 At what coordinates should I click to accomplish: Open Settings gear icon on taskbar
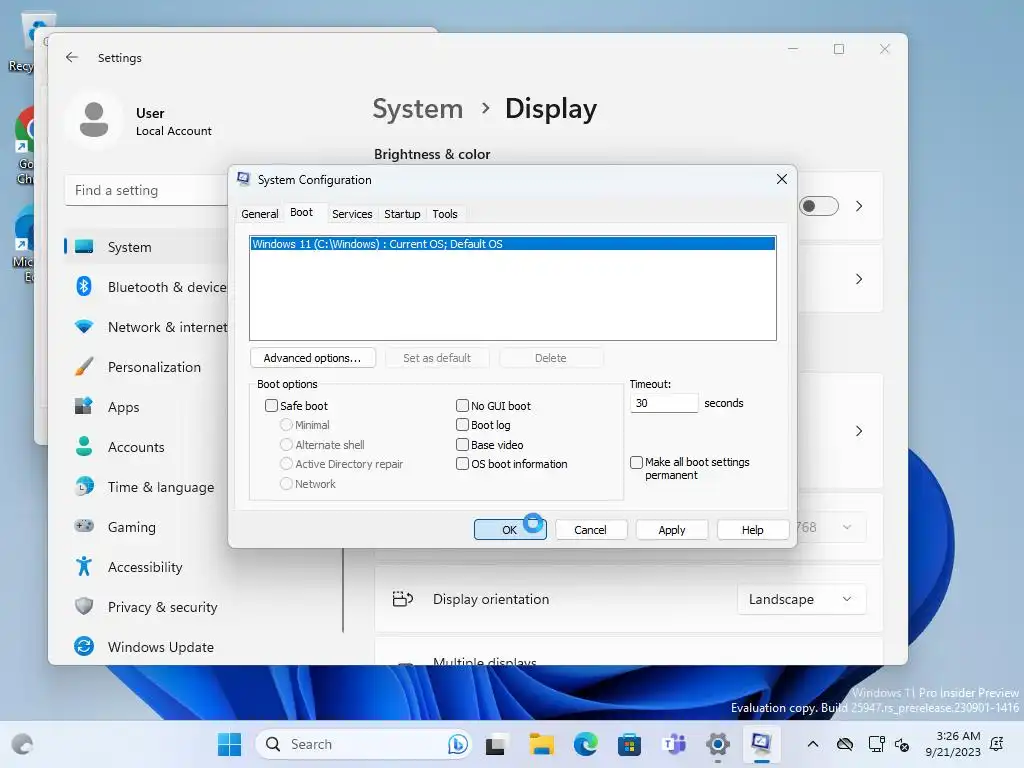tap(718, 744)
